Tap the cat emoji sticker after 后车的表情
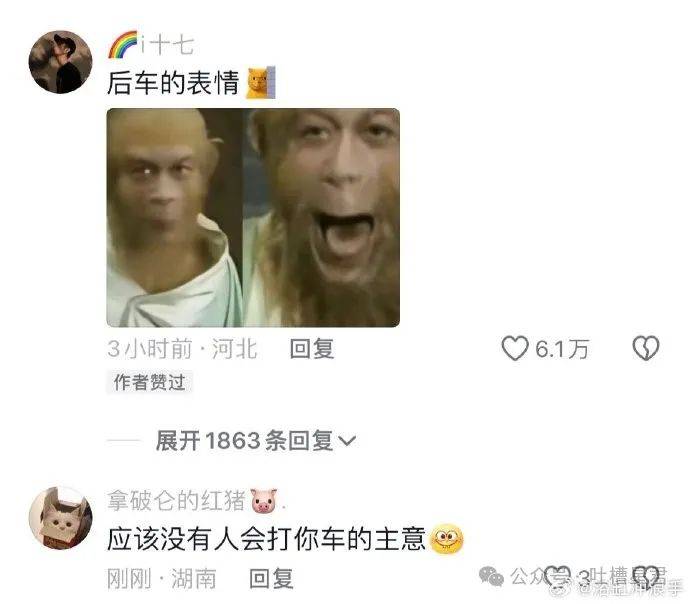This screenshot has height=604, width=690. (x=261, y=82)
